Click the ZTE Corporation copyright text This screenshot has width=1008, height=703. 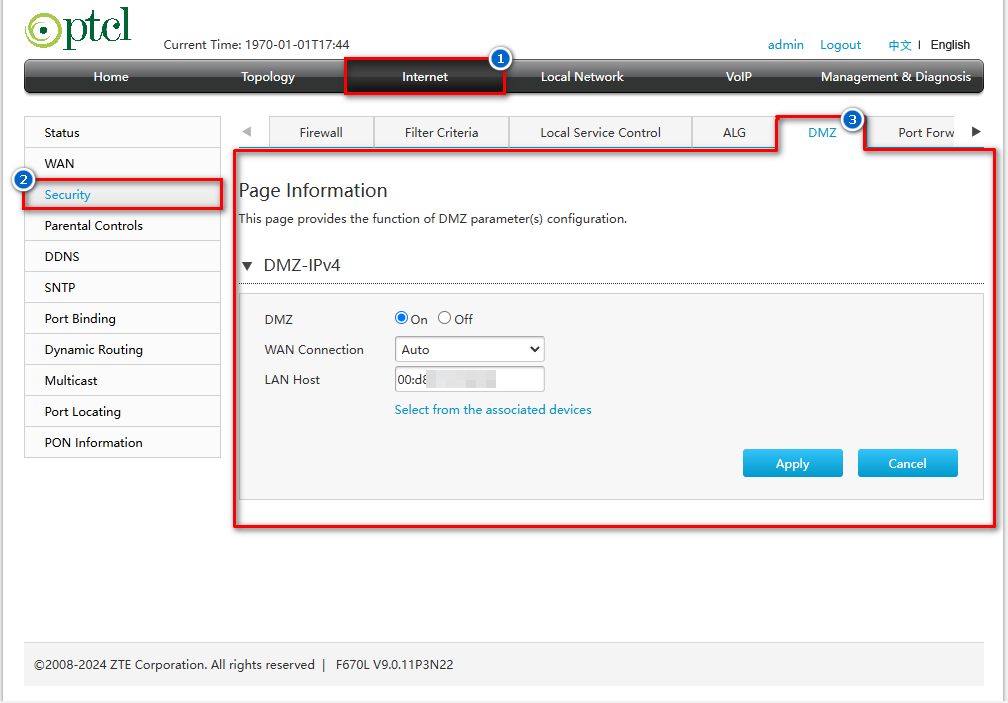tap(174, 664)
